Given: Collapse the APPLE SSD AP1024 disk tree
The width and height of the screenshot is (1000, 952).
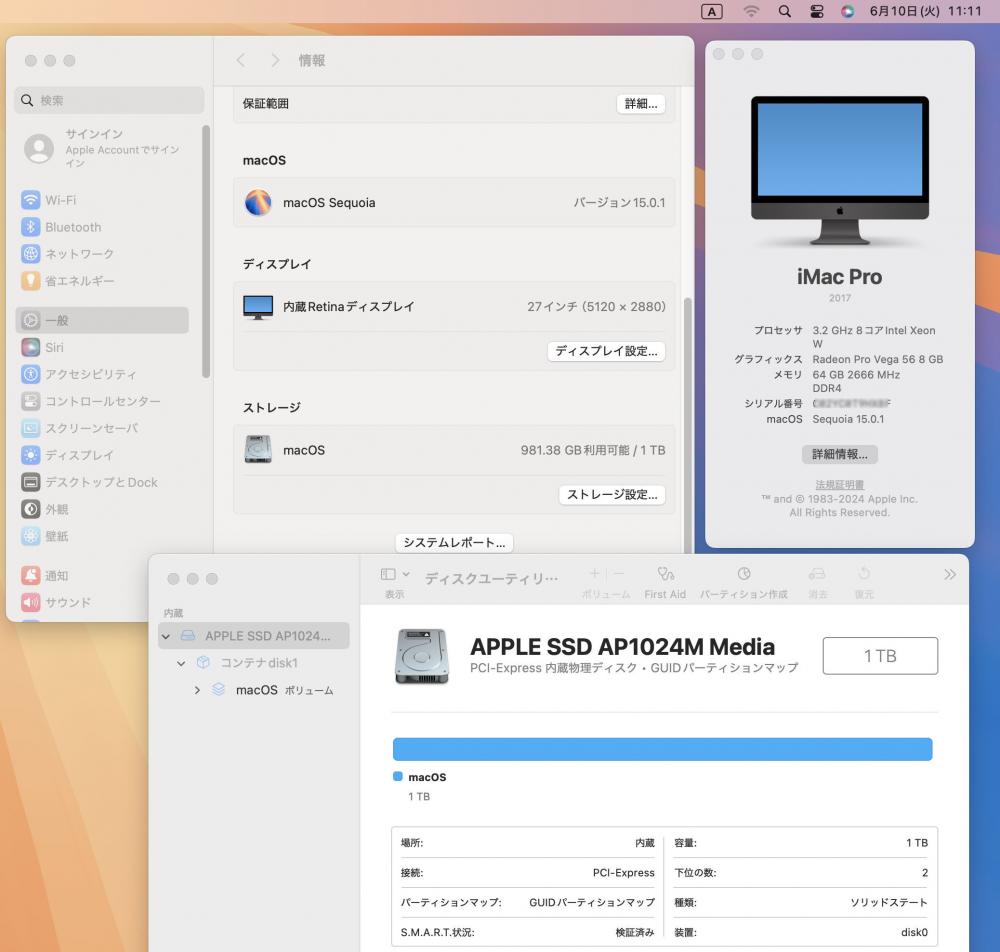Looking at the screenshot, I should click(166, 636).
